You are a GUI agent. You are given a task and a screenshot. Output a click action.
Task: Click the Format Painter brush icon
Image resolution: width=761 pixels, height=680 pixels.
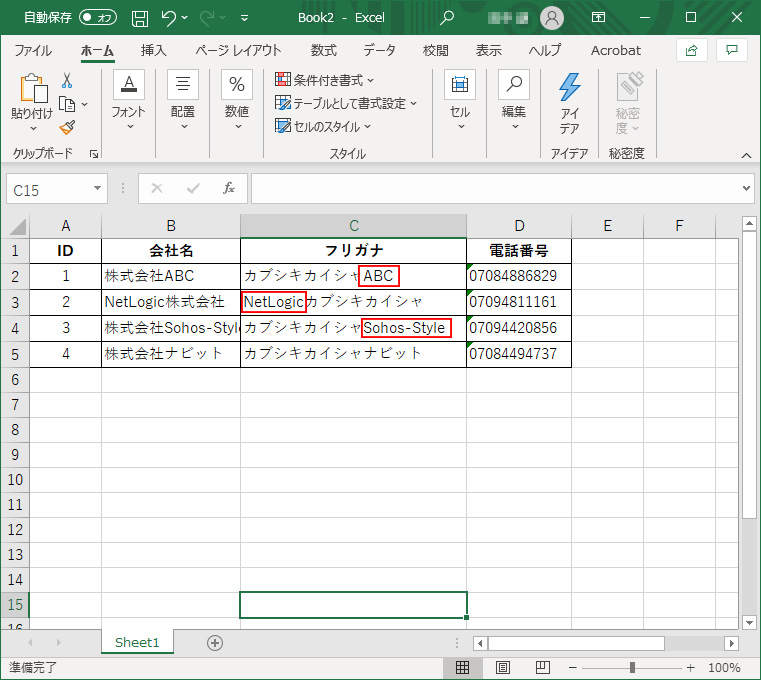(x=67, y=128)
